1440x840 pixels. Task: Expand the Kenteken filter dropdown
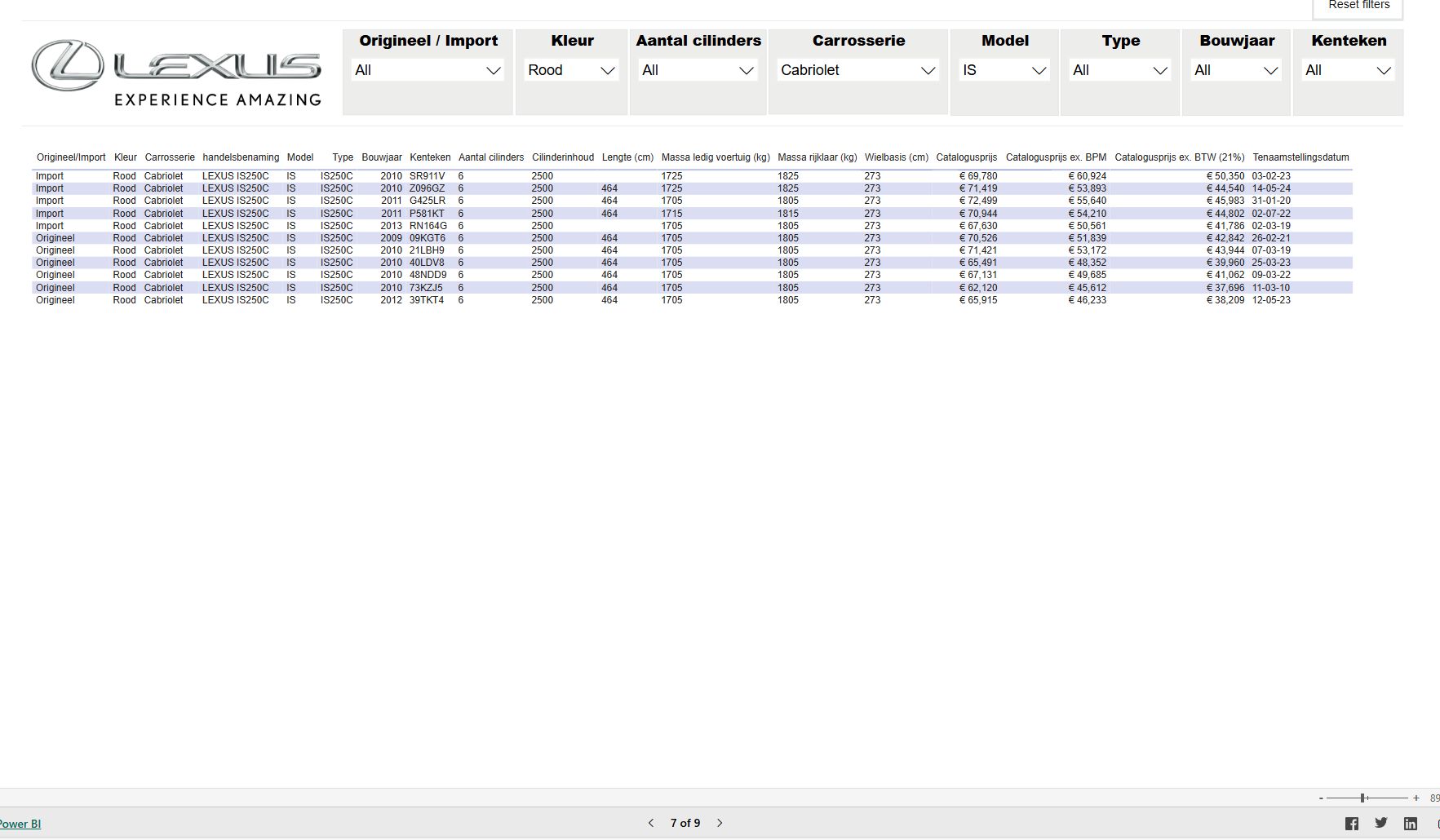pyautogui.click(x=1348, y=70)
